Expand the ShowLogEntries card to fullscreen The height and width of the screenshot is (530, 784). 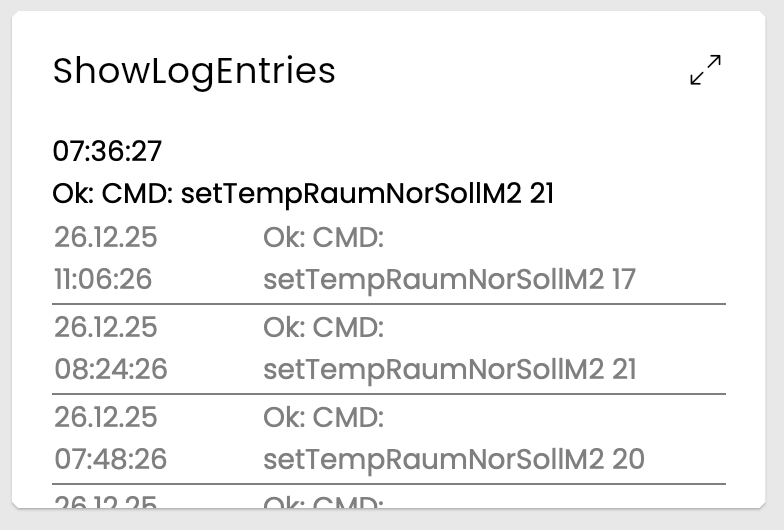[x=706, y=70]
